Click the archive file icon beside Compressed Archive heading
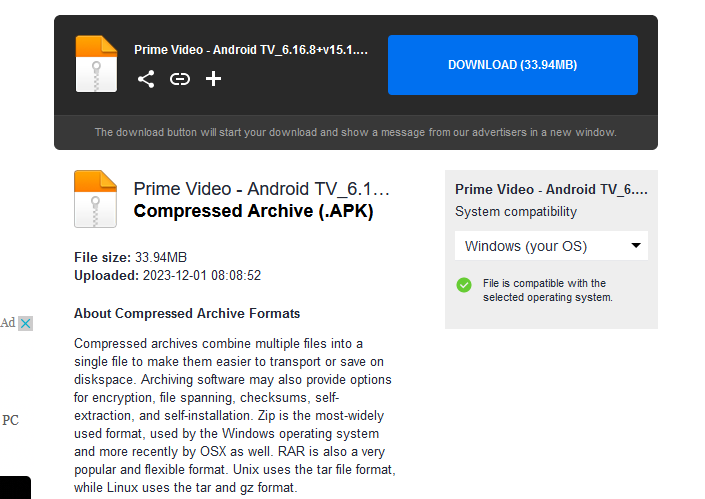Viewport: 705px width, 499px height. (95, 199)
